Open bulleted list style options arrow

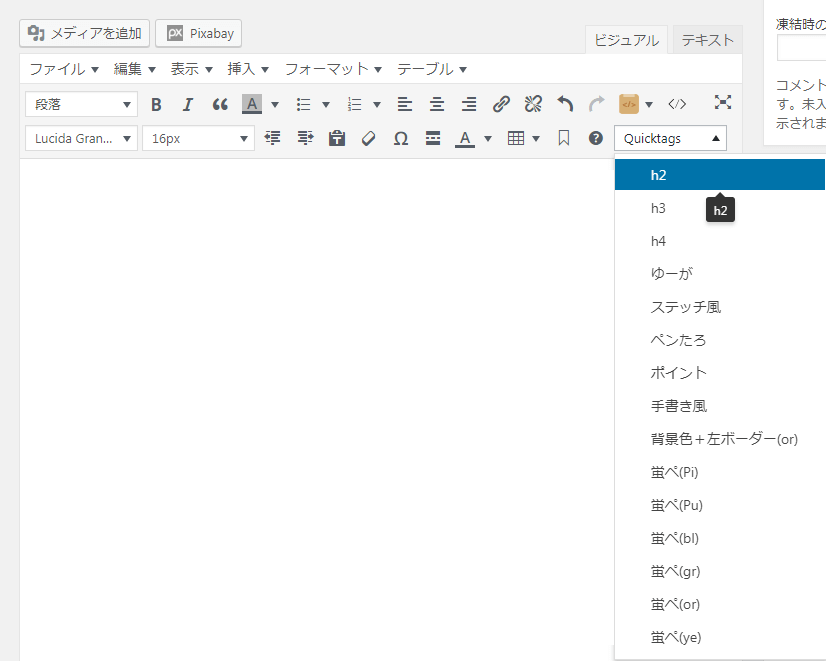[x=326, y=104]
